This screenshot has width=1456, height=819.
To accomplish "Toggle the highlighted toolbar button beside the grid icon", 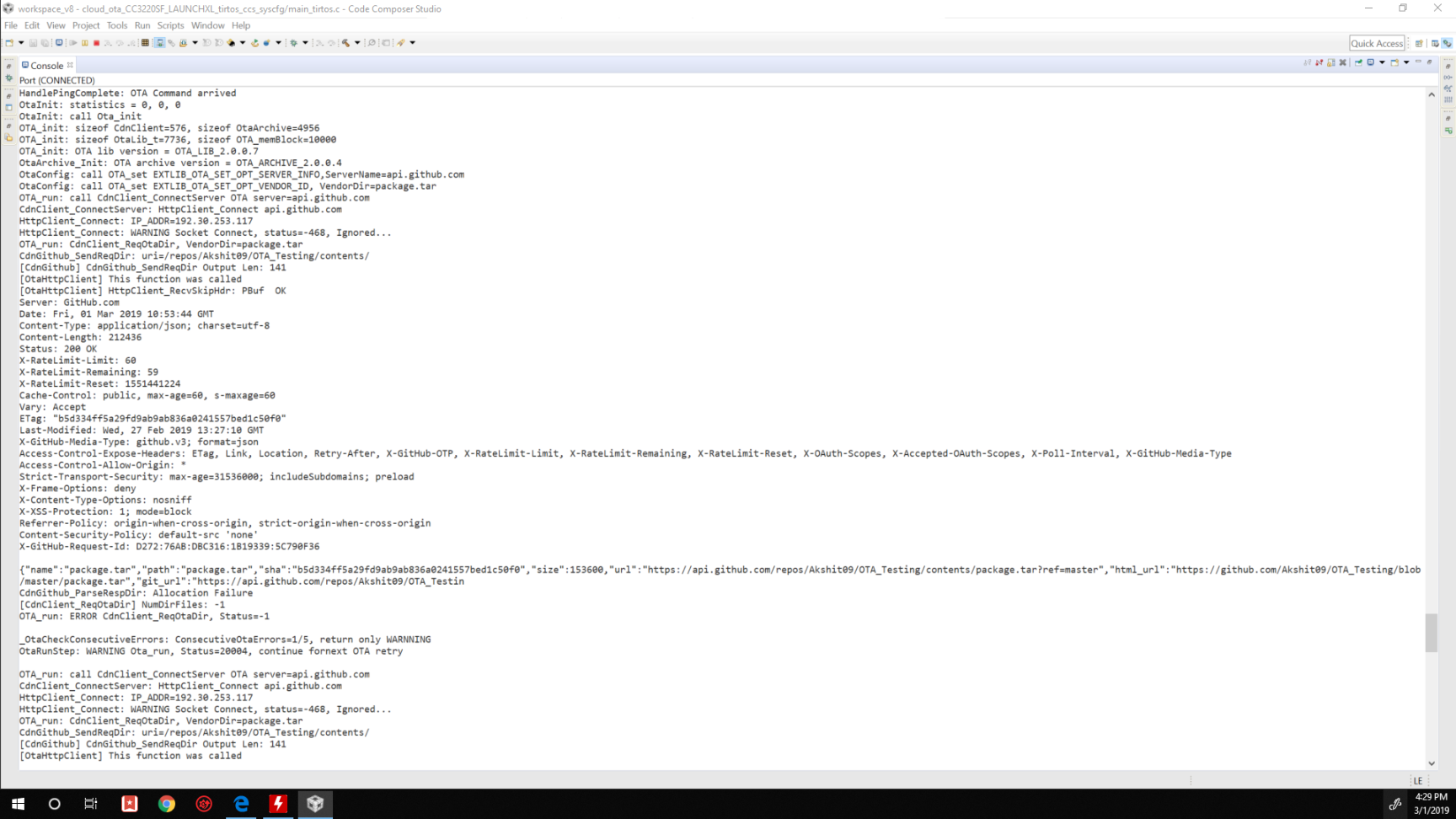I will pos(158,43).
